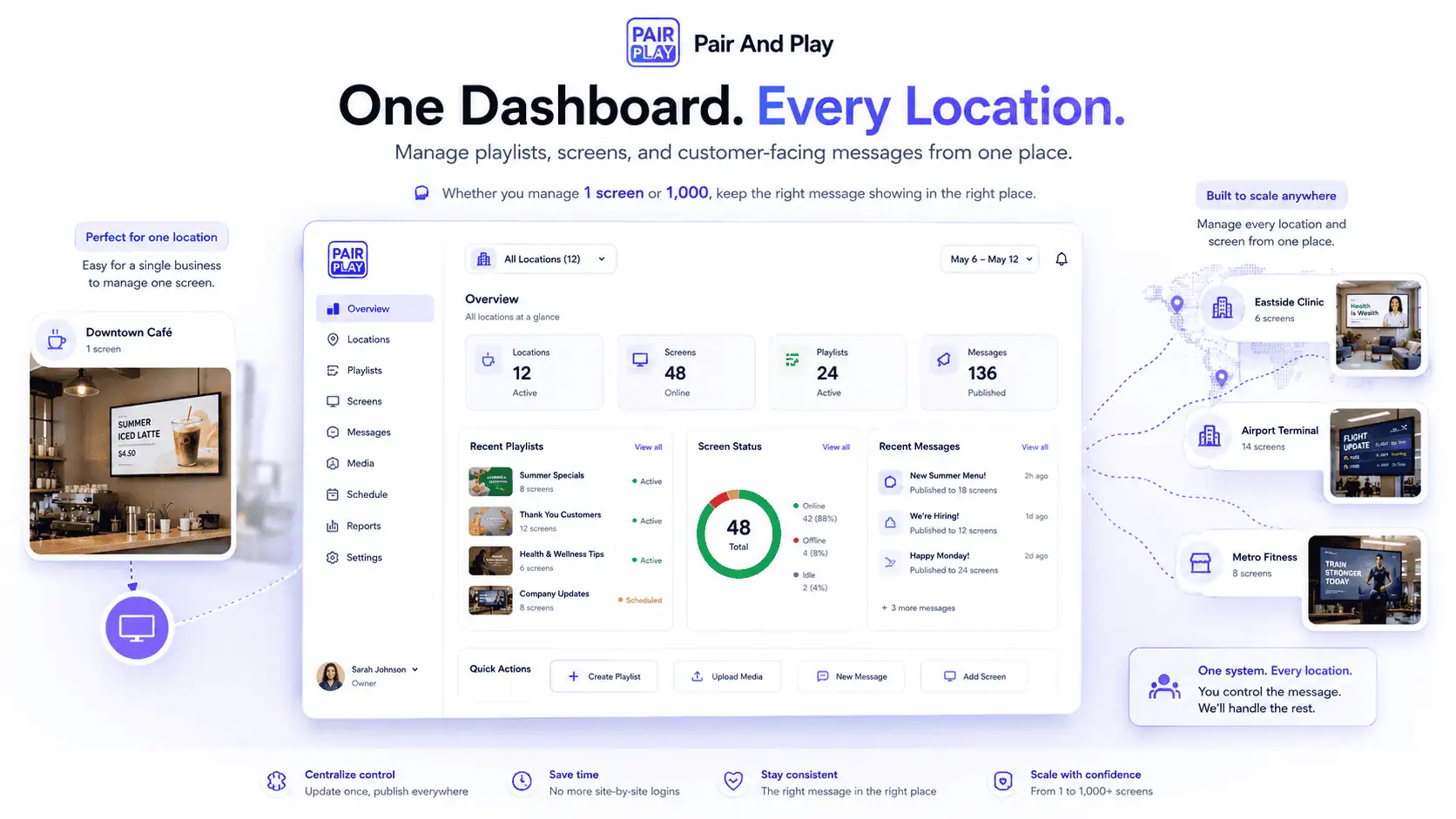This screenshot has width=1456, height=819.
Task: Click the Overview bar chart icon in sidebar
Action: (333, 309)
